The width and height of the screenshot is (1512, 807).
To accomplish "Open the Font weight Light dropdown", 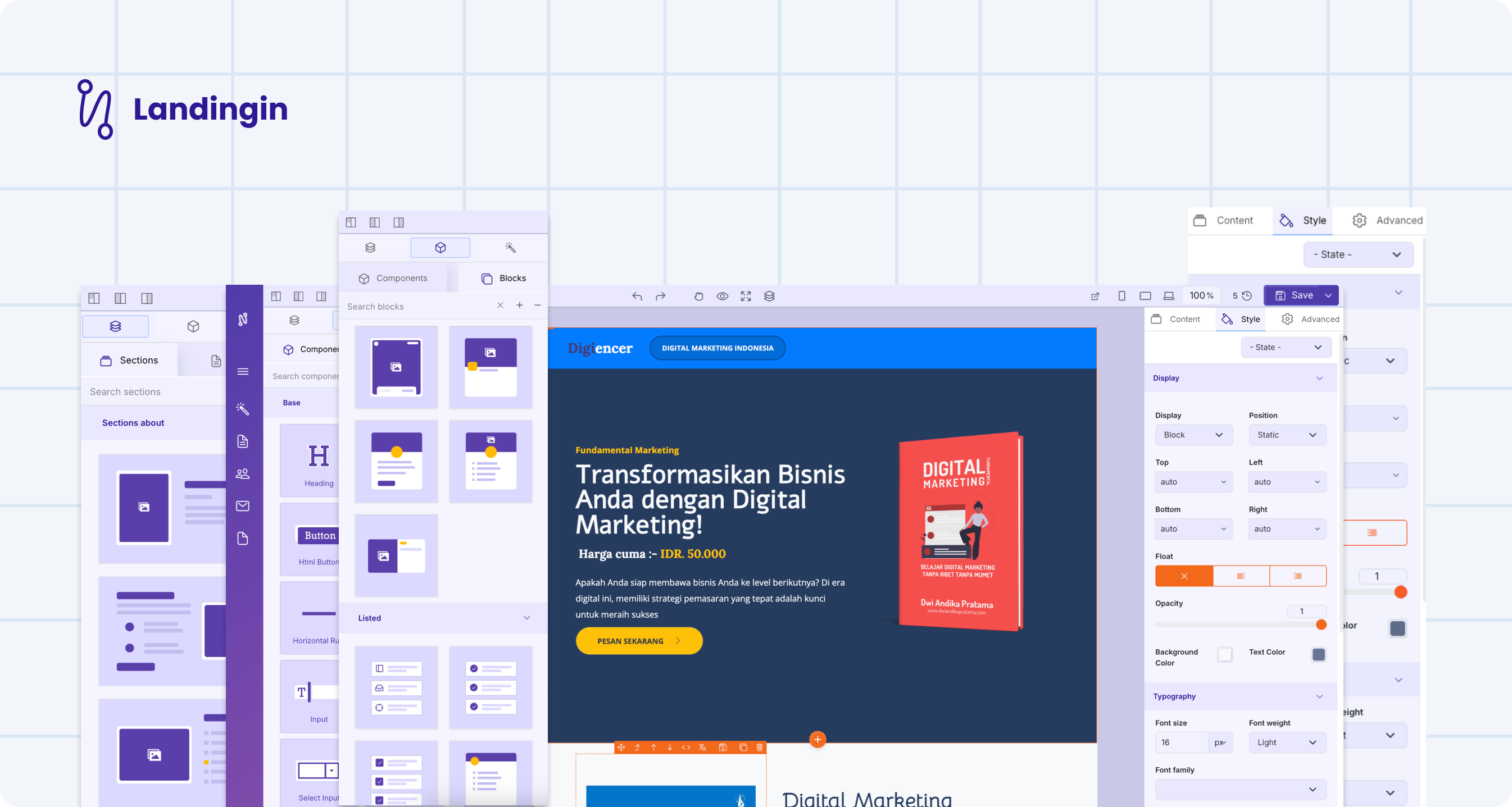I will point(1287,742).
